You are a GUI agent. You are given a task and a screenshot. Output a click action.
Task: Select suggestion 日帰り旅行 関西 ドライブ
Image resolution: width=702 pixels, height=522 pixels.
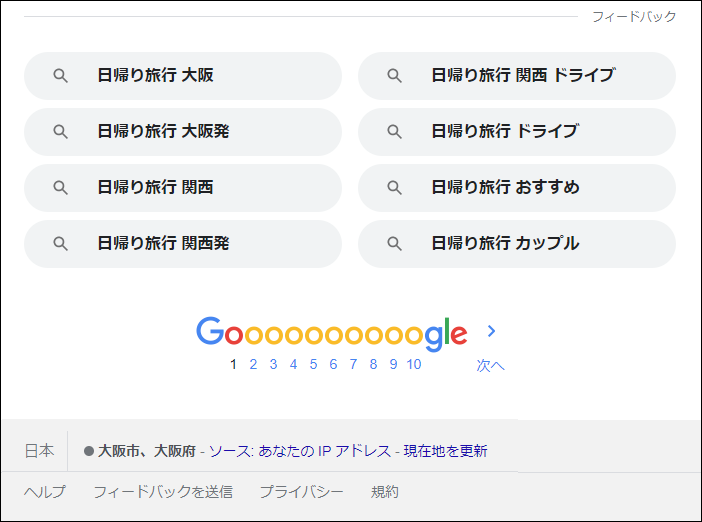pyautogui.click(x=517, y=76)
